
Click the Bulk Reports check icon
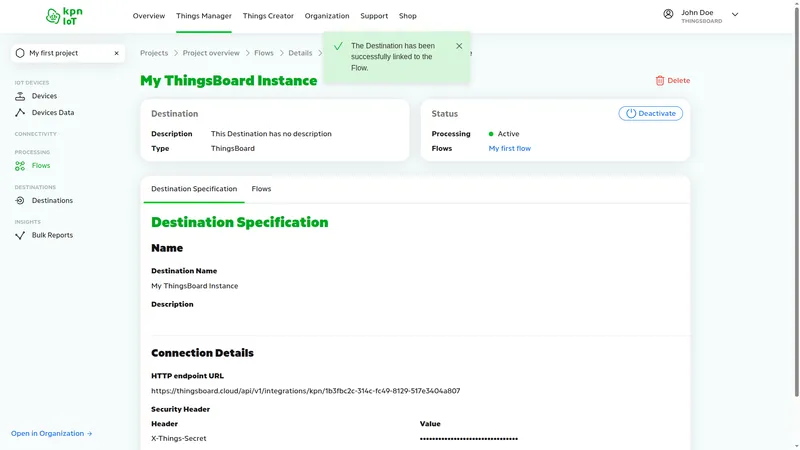point(20,235)
